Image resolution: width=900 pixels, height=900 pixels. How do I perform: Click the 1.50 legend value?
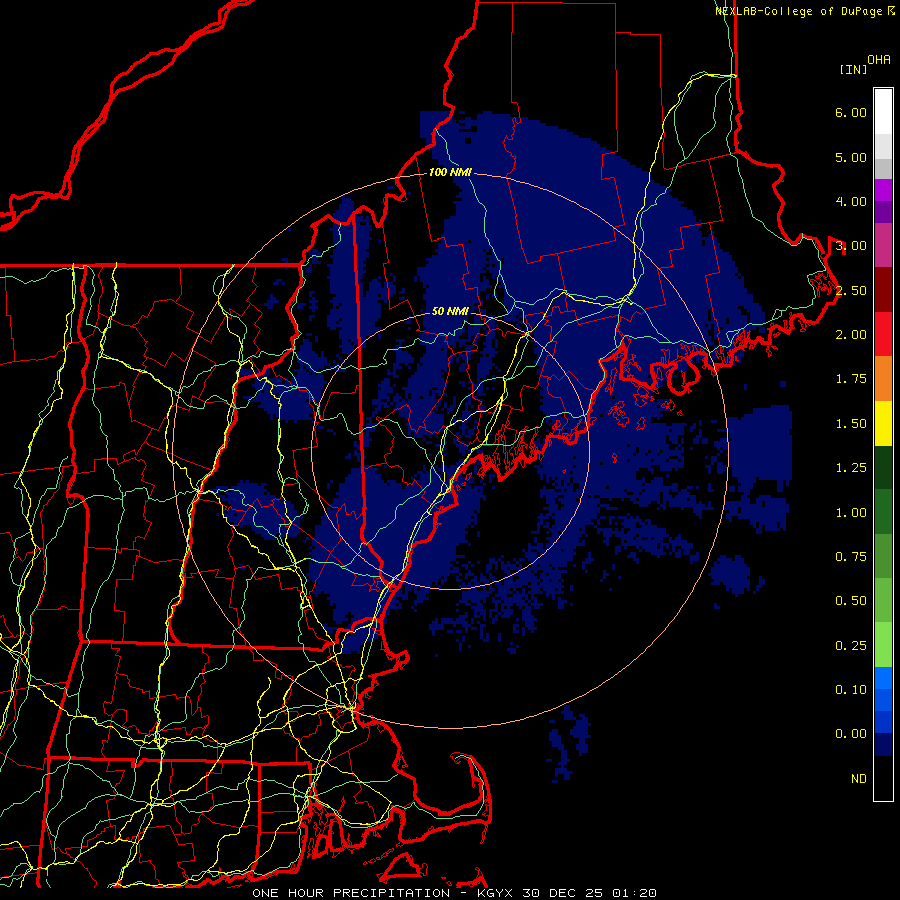click(x=851, y=424)
